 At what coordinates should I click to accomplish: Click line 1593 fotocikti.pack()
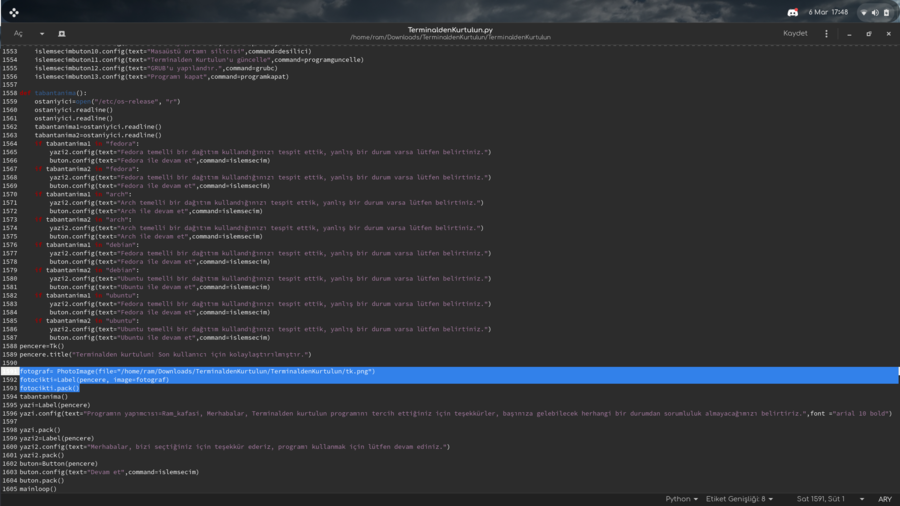[49, 388]
